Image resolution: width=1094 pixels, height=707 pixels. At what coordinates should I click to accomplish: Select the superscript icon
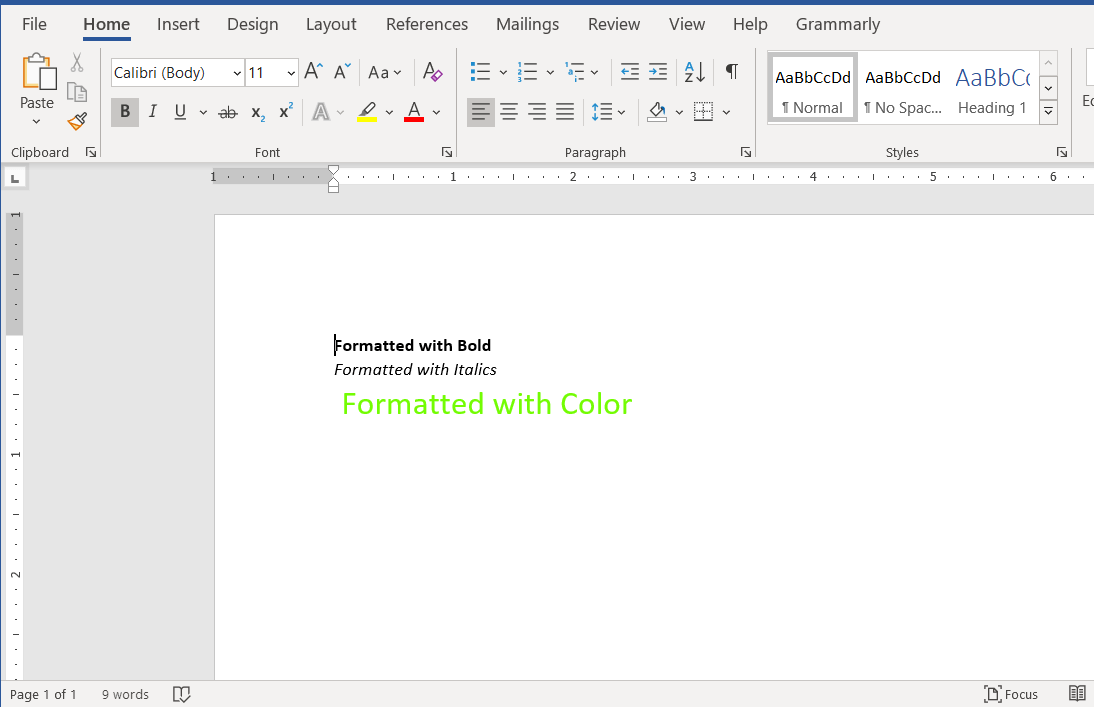(x=285, y=111)
